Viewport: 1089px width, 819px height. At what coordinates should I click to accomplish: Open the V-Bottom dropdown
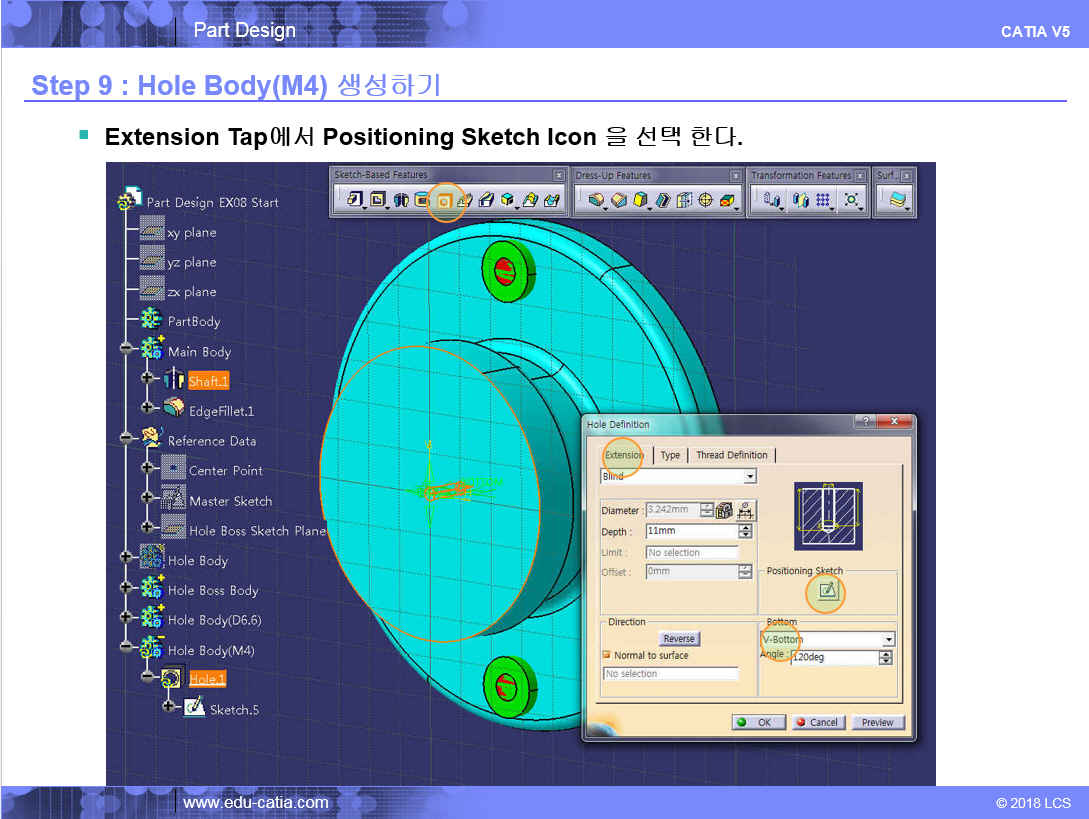point(887,640)
